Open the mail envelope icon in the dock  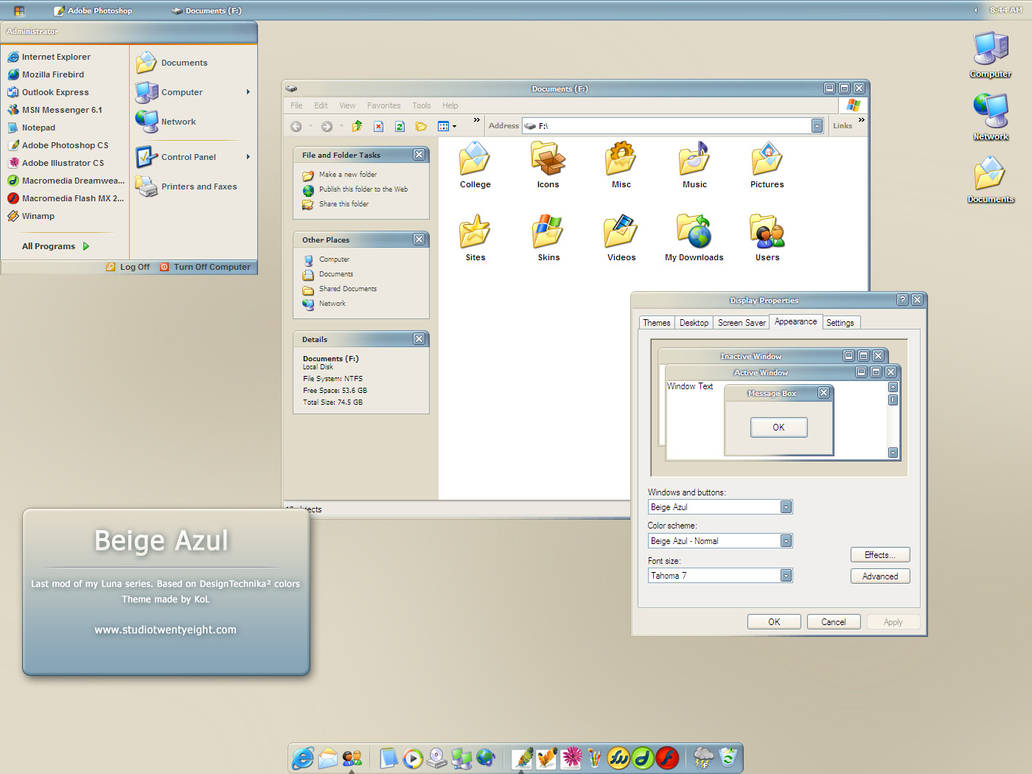click(x=328, y=759)
